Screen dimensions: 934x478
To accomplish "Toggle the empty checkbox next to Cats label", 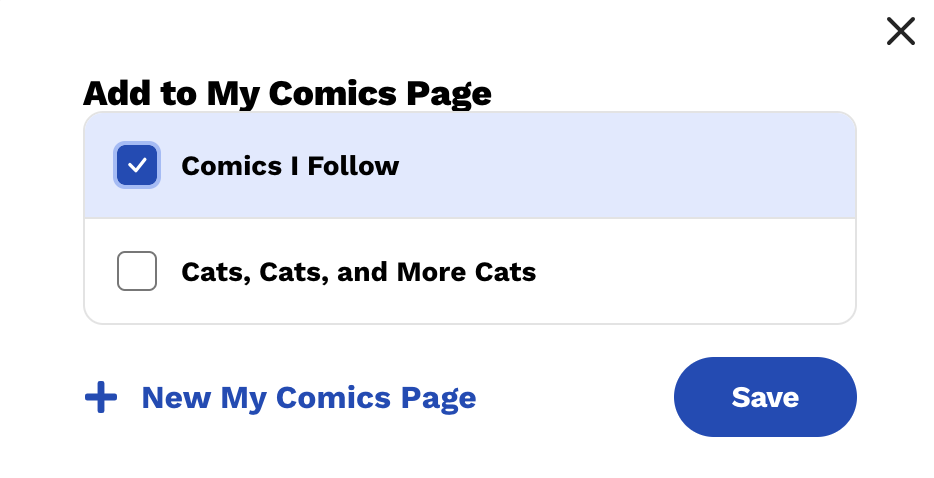I will point(137,271).
